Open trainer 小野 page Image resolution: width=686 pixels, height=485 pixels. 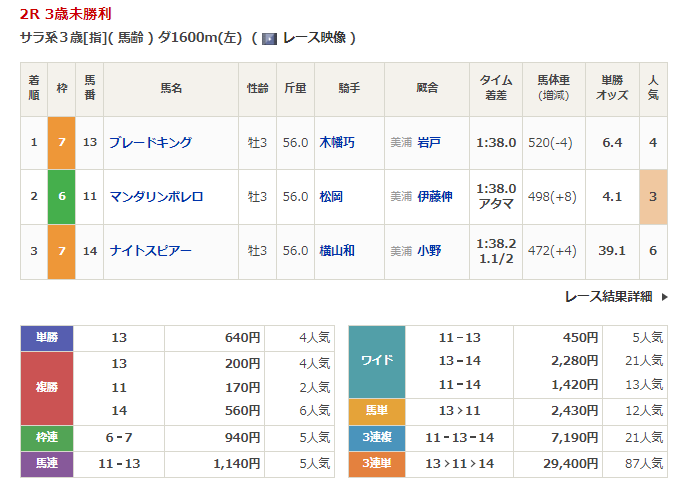pos(429,251)
